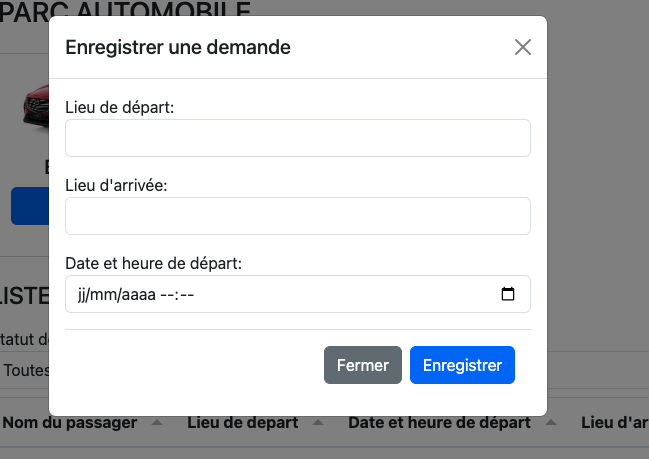
Task: Focus the Date et heure de départ field
Action: tap(298, 294)
